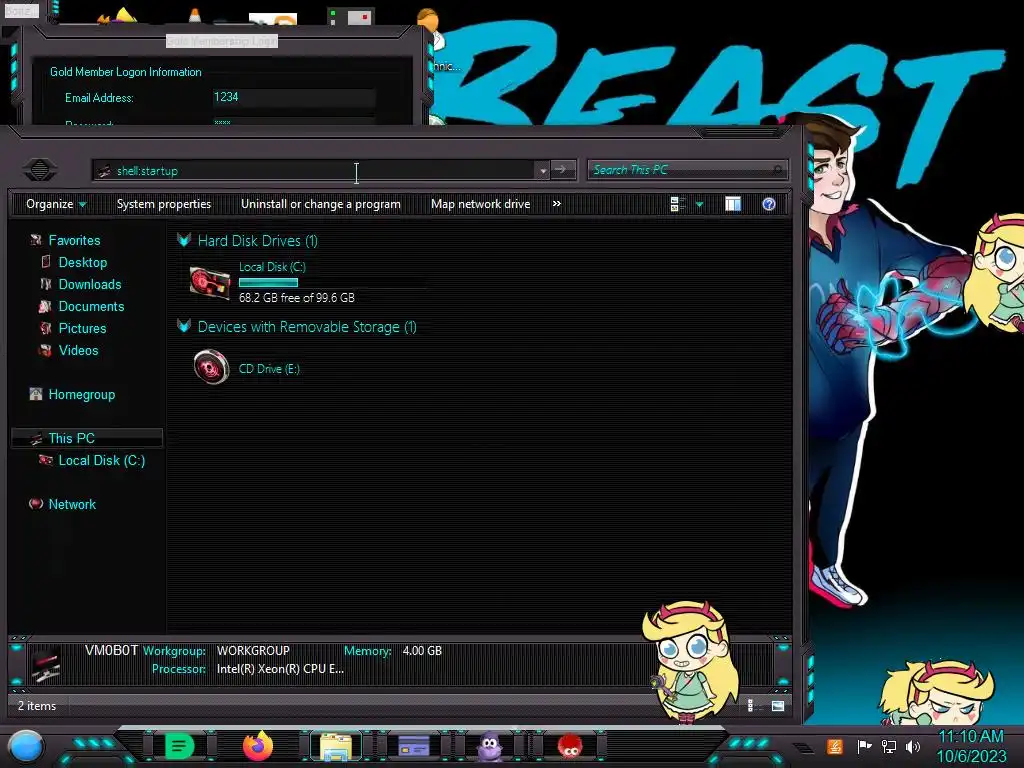Toggle the preview pane button
The height and width of the screenshot is (768, 1024).
pos(733,204)
